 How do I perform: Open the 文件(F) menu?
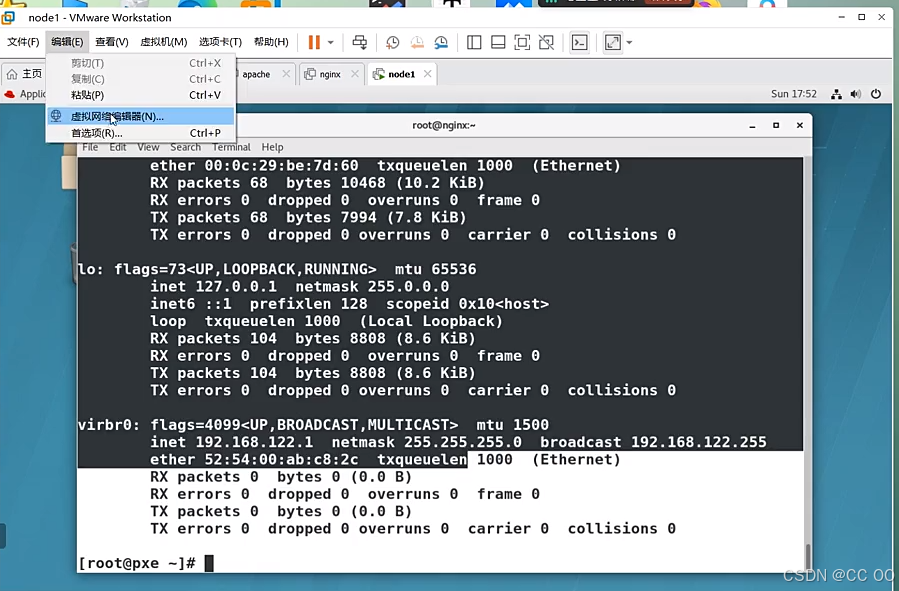click(x=23, y=42)
